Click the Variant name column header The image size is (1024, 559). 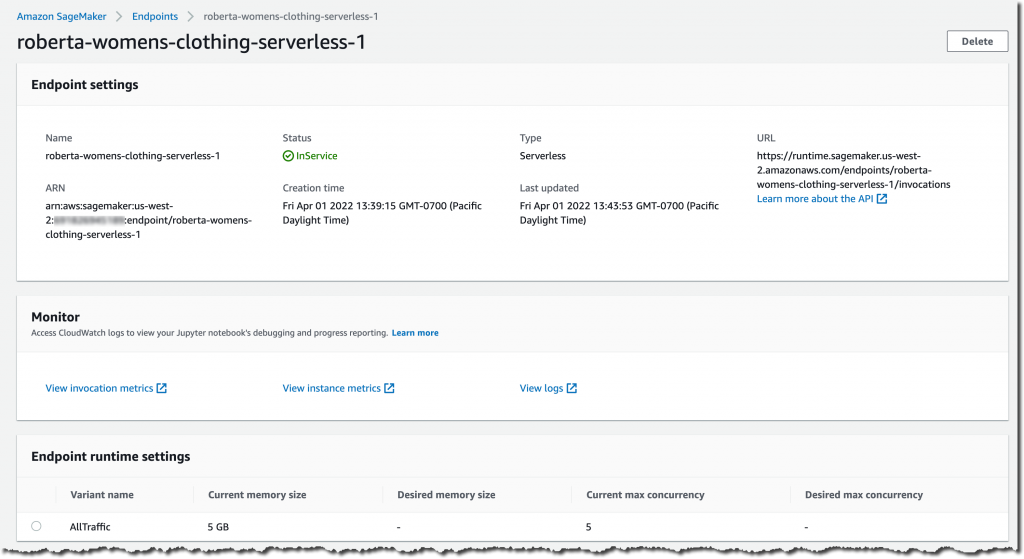102,495
